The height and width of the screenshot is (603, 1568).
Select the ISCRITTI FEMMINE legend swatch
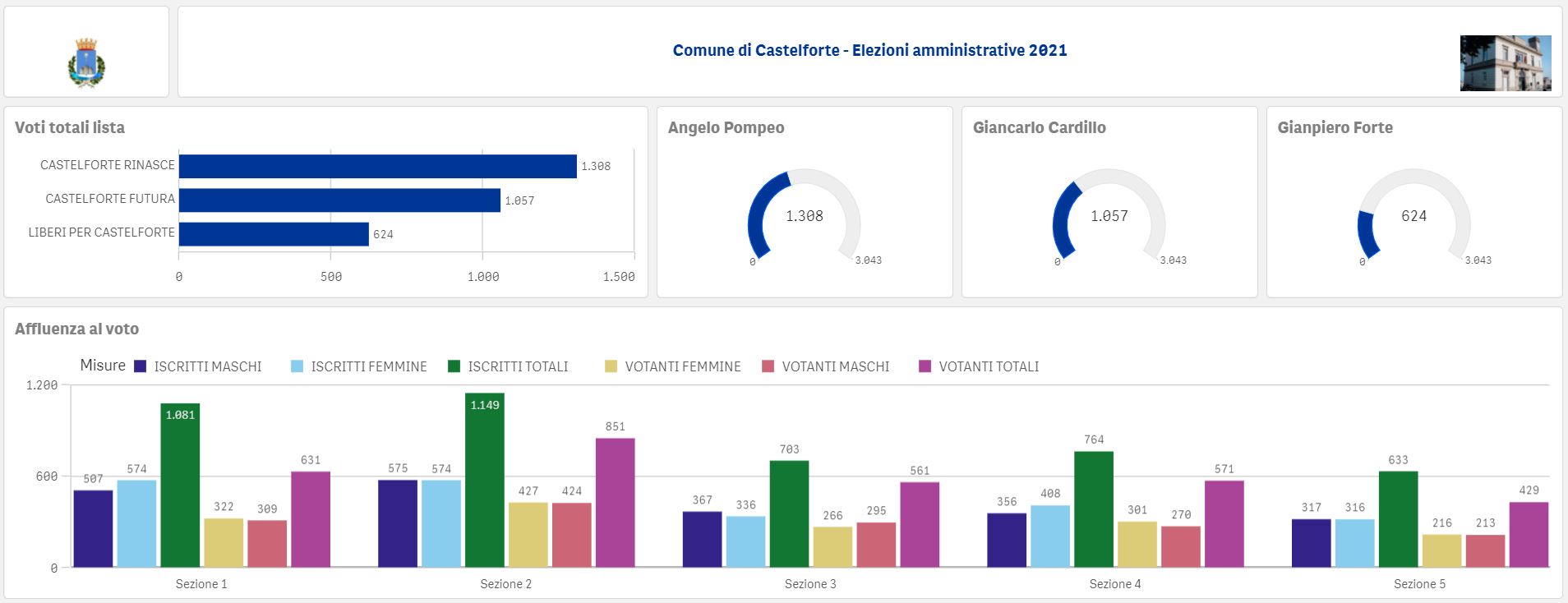pos(297,366)
